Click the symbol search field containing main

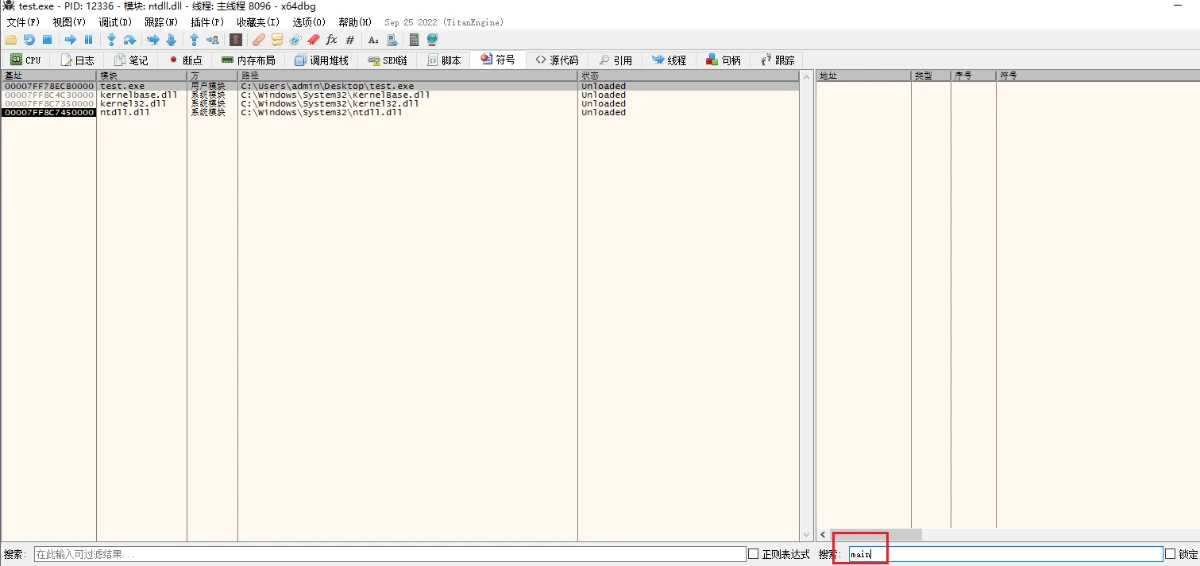(1000, 554)
